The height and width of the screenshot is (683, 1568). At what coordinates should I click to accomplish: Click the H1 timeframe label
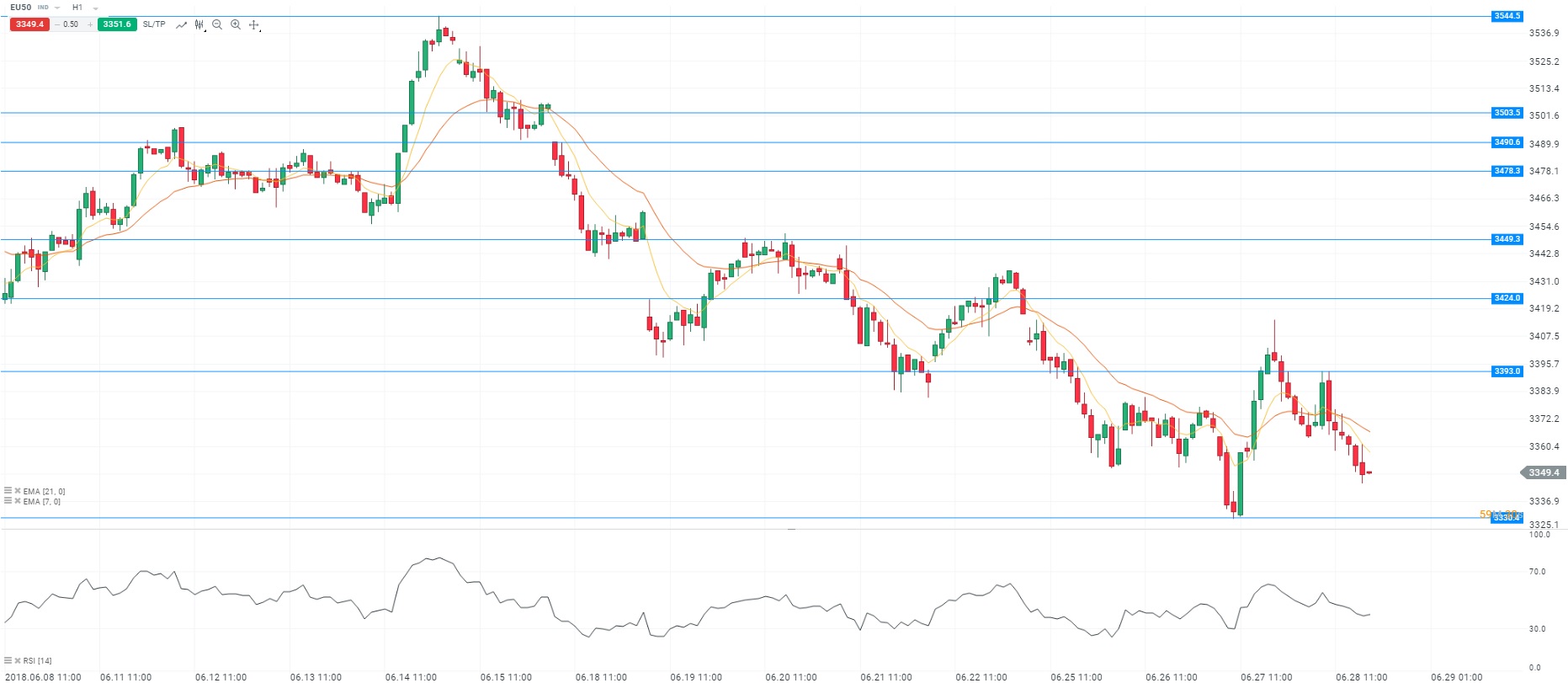tap(77, 8)
